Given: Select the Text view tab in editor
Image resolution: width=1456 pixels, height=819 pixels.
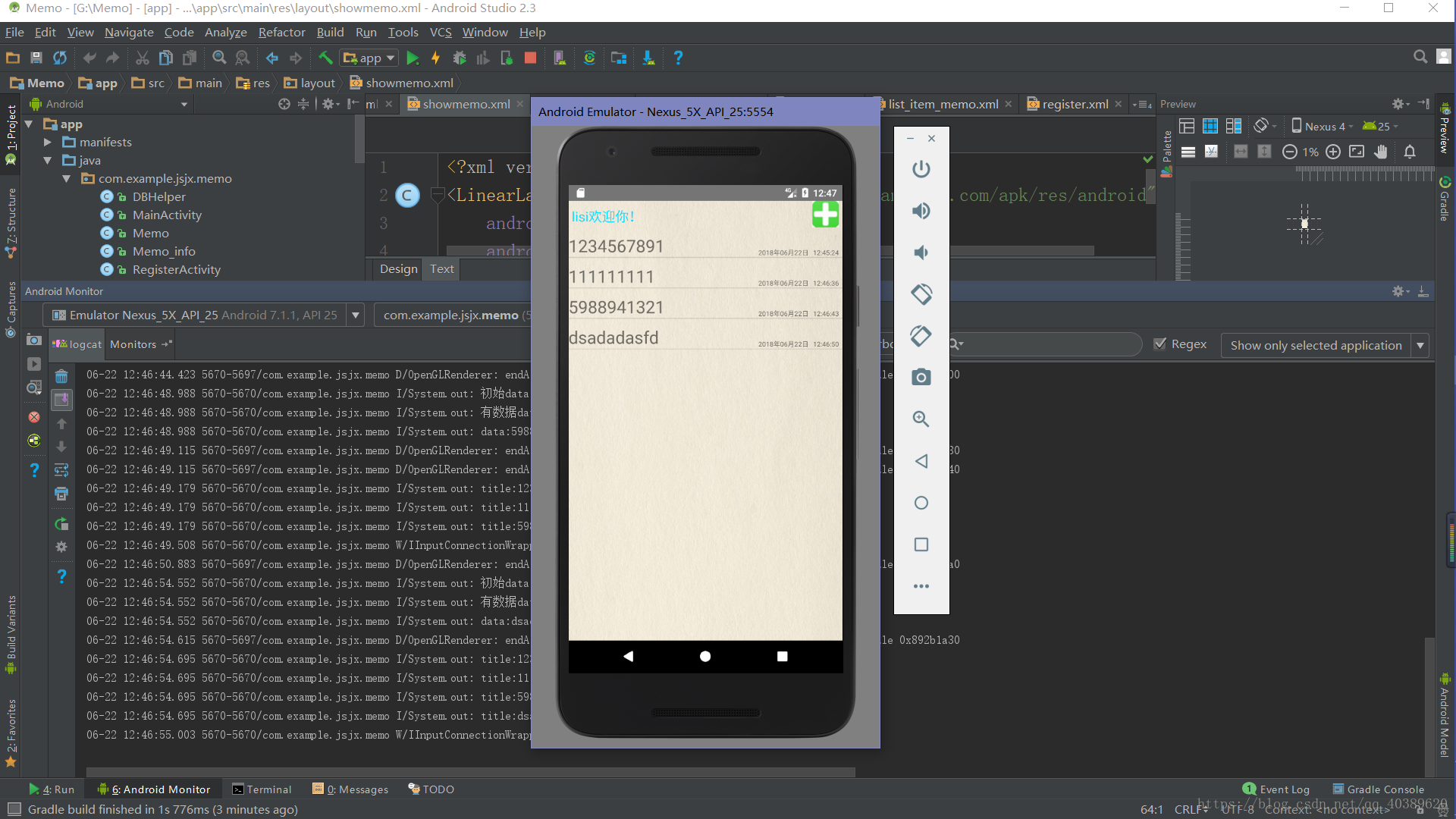Looking at the screenshot, I should (x=442, y=268).
